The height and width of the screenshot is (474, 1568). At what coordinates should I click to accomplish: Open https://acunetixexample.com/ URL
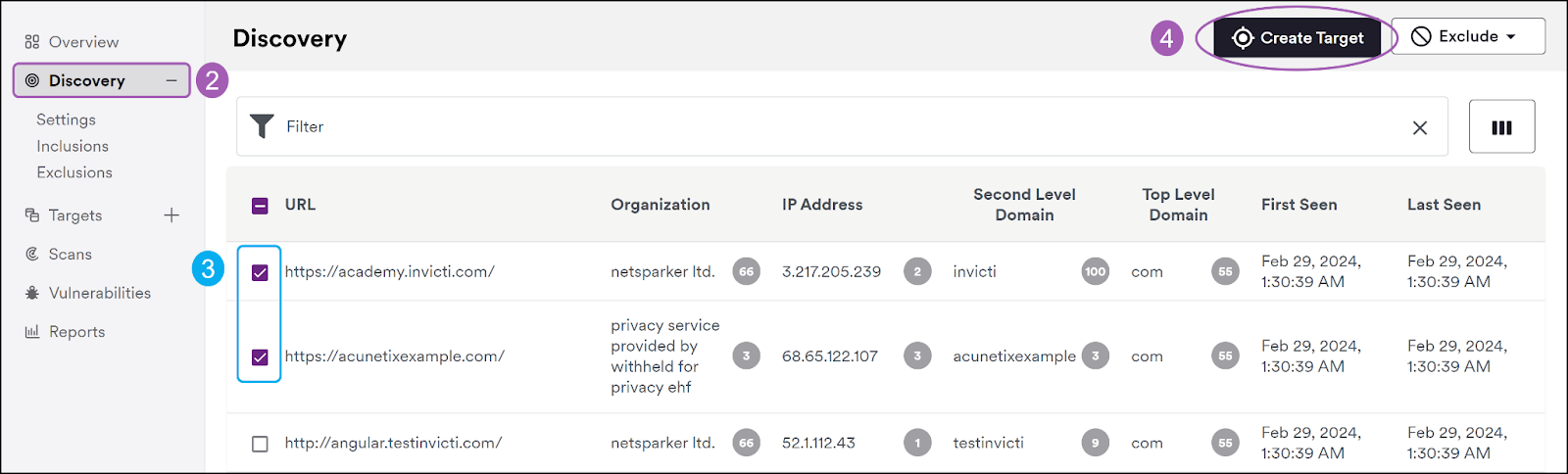click(395, 356)
